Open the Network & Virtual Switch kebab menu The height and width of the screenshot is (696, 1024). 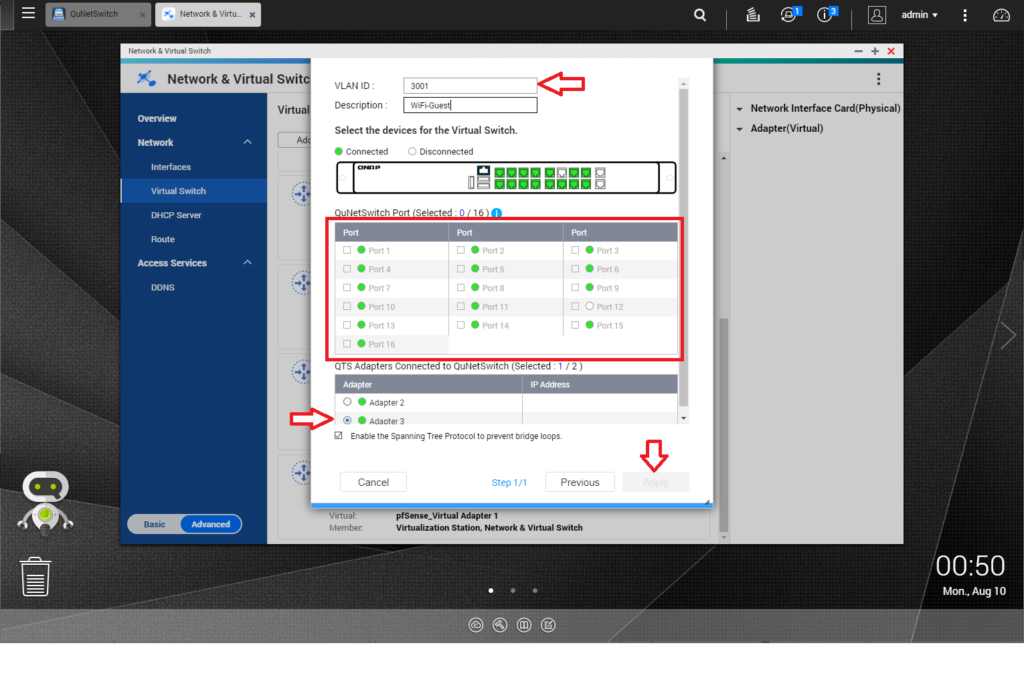[878, 79]
